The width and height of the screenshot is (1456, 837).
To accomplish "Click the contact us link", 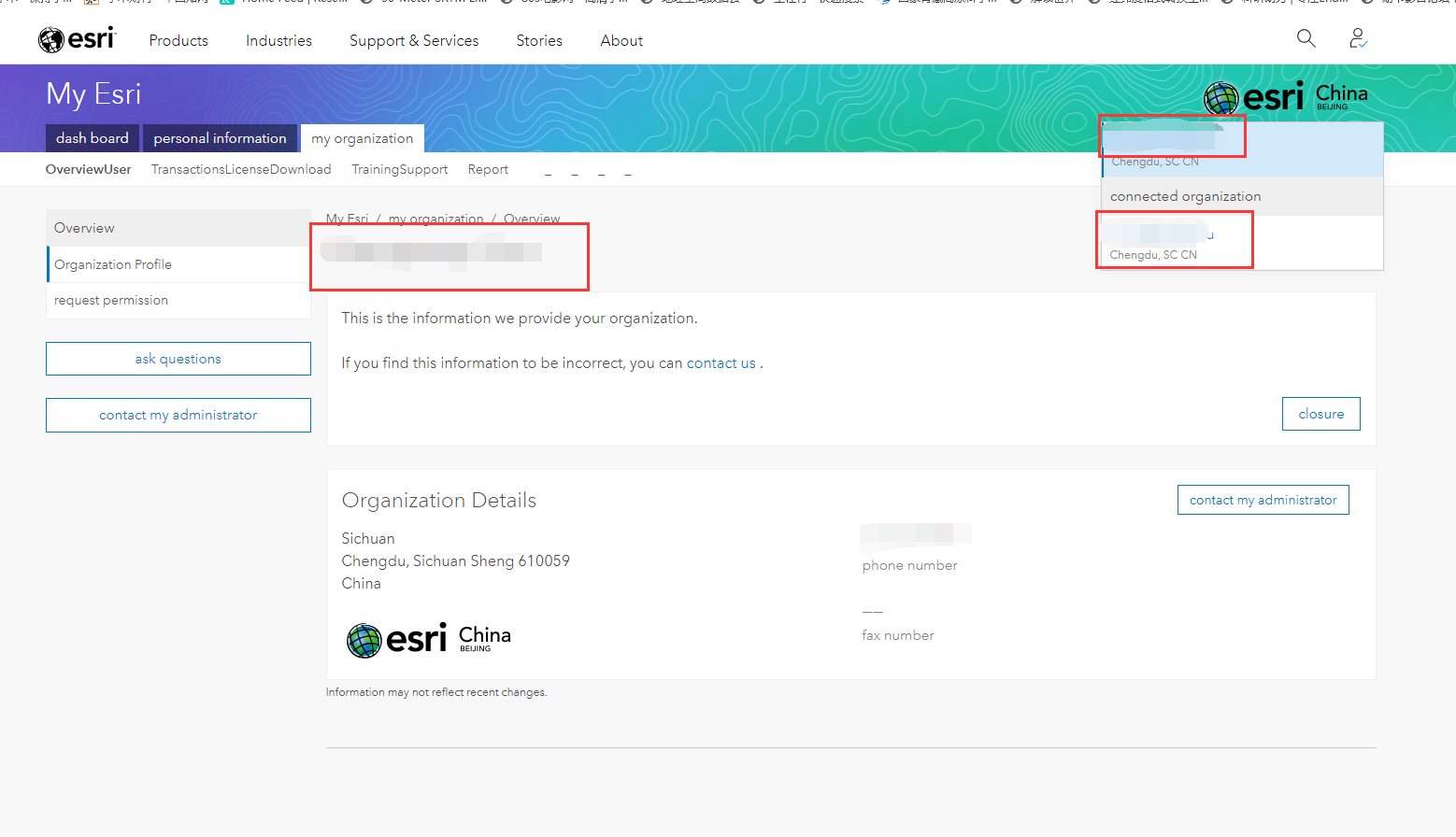I will pos(721,362).
